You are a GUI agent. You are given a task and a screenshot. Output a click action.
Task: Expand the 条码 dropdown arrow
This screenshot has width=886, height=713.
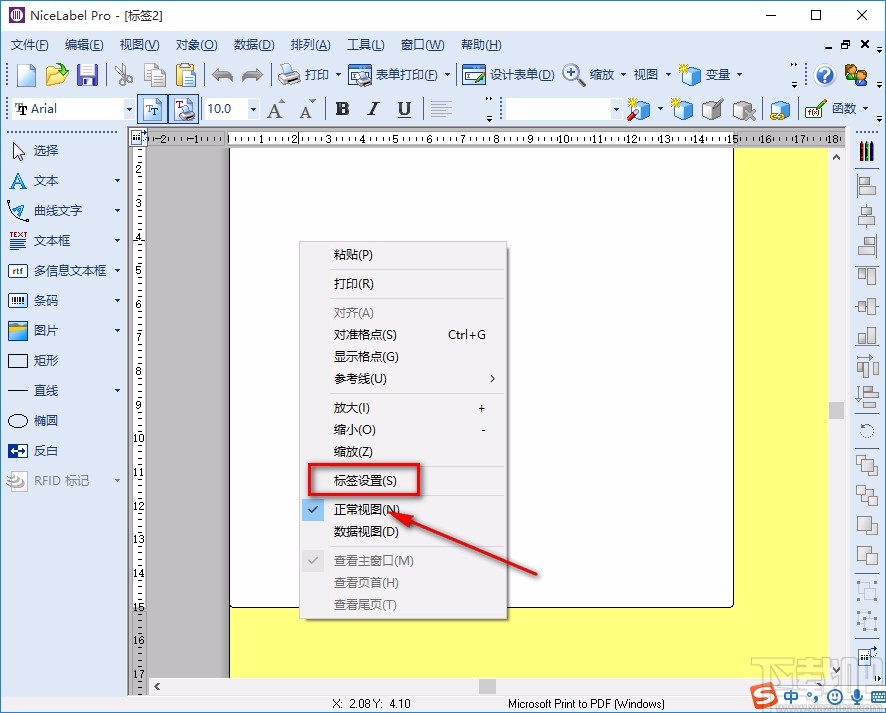(118, 301)
